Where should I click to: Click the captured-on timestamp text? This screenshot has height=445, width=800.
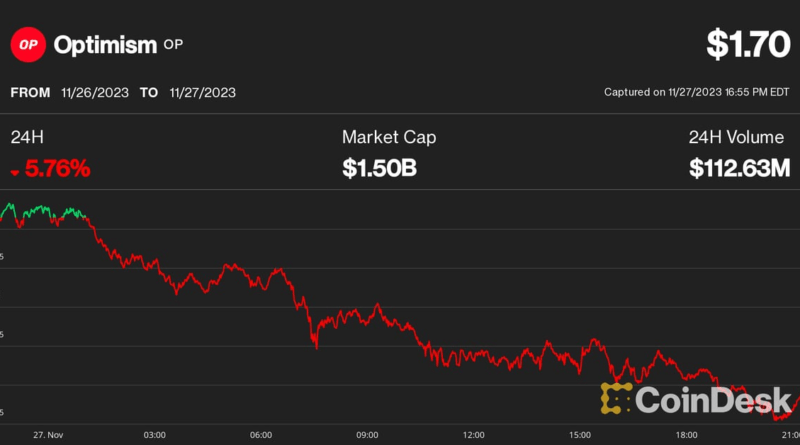pos(696,92)
